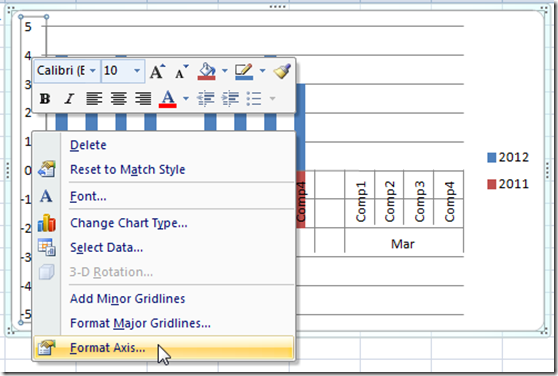
Task: Click the Select Data table icon
Action: pos(47,247)
